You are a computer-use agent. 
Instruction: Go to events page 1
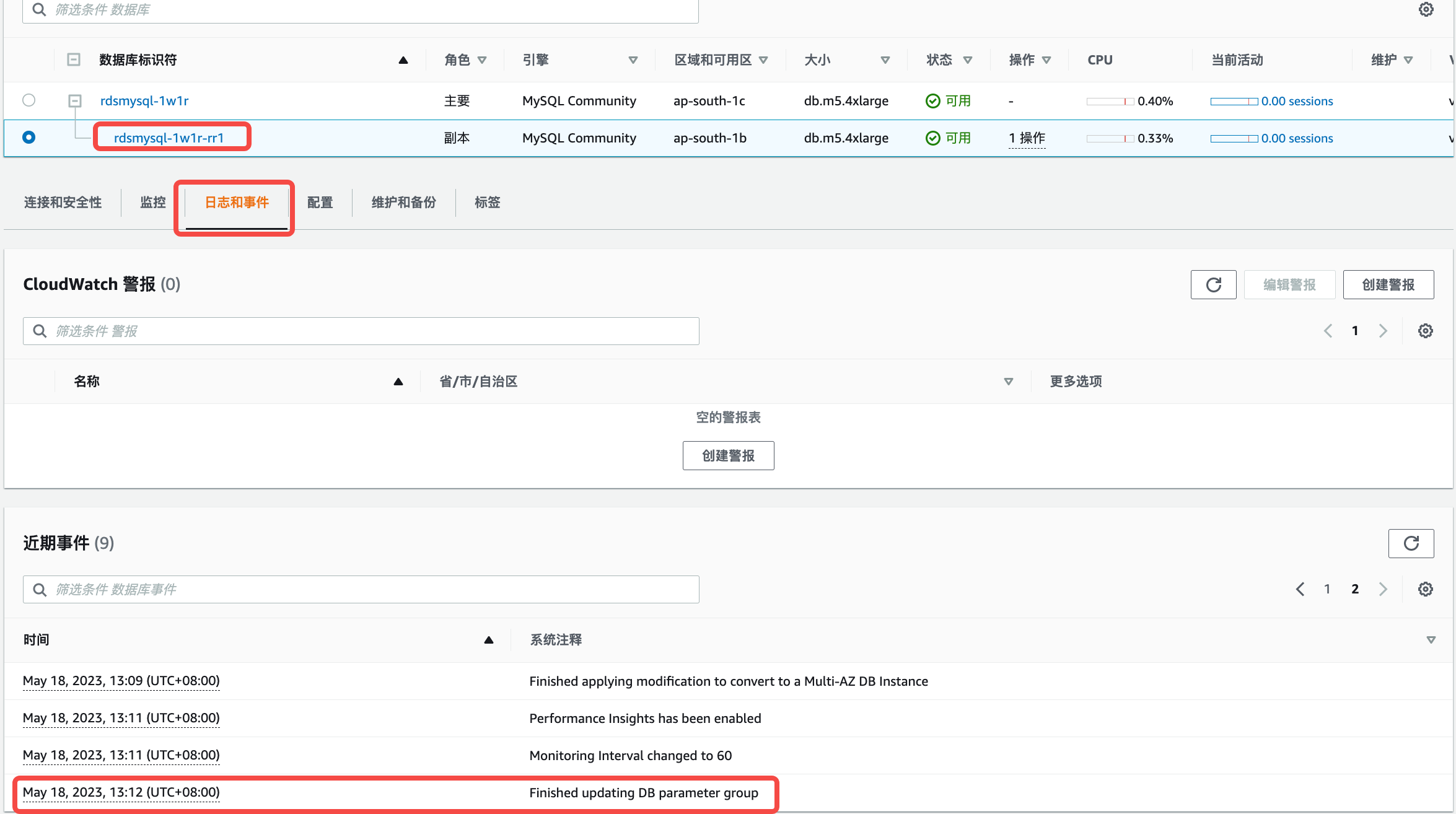(1327, 589)
